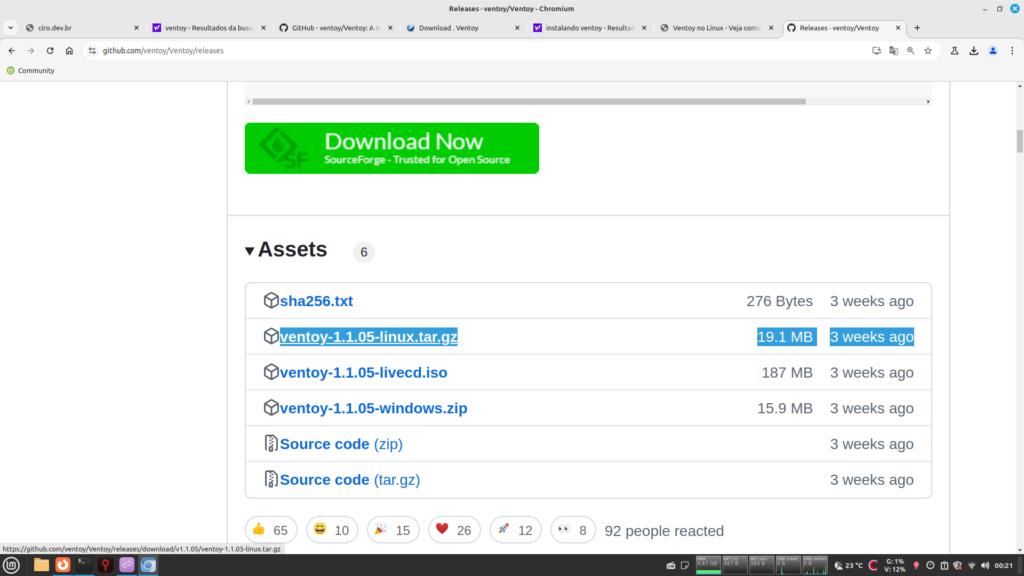Screen dimensions: 1024x576
Task: Switch to the ciro.dev.br tab
Action: pos(80,28)
